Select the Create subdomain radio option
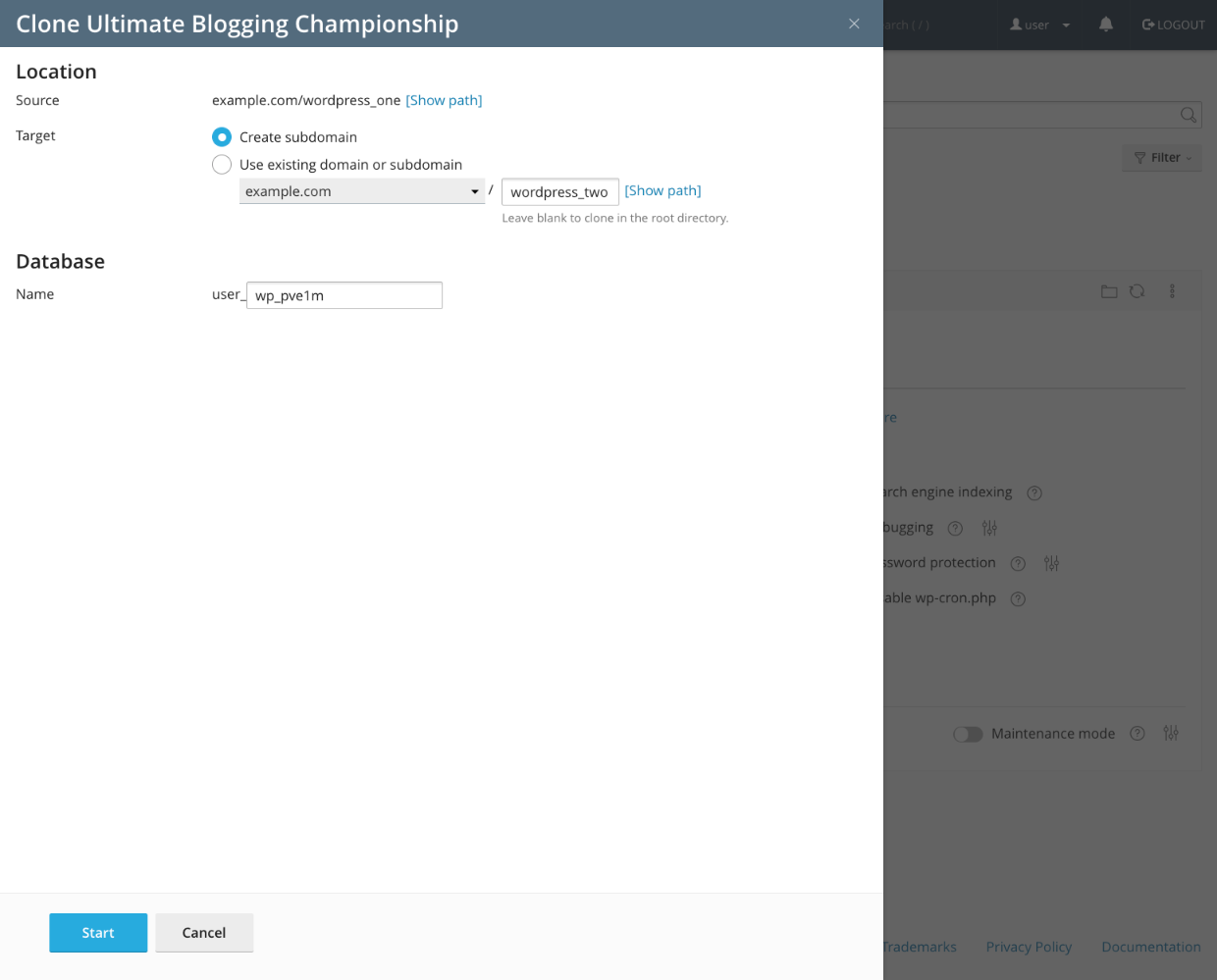 click(x=222, y=137)
